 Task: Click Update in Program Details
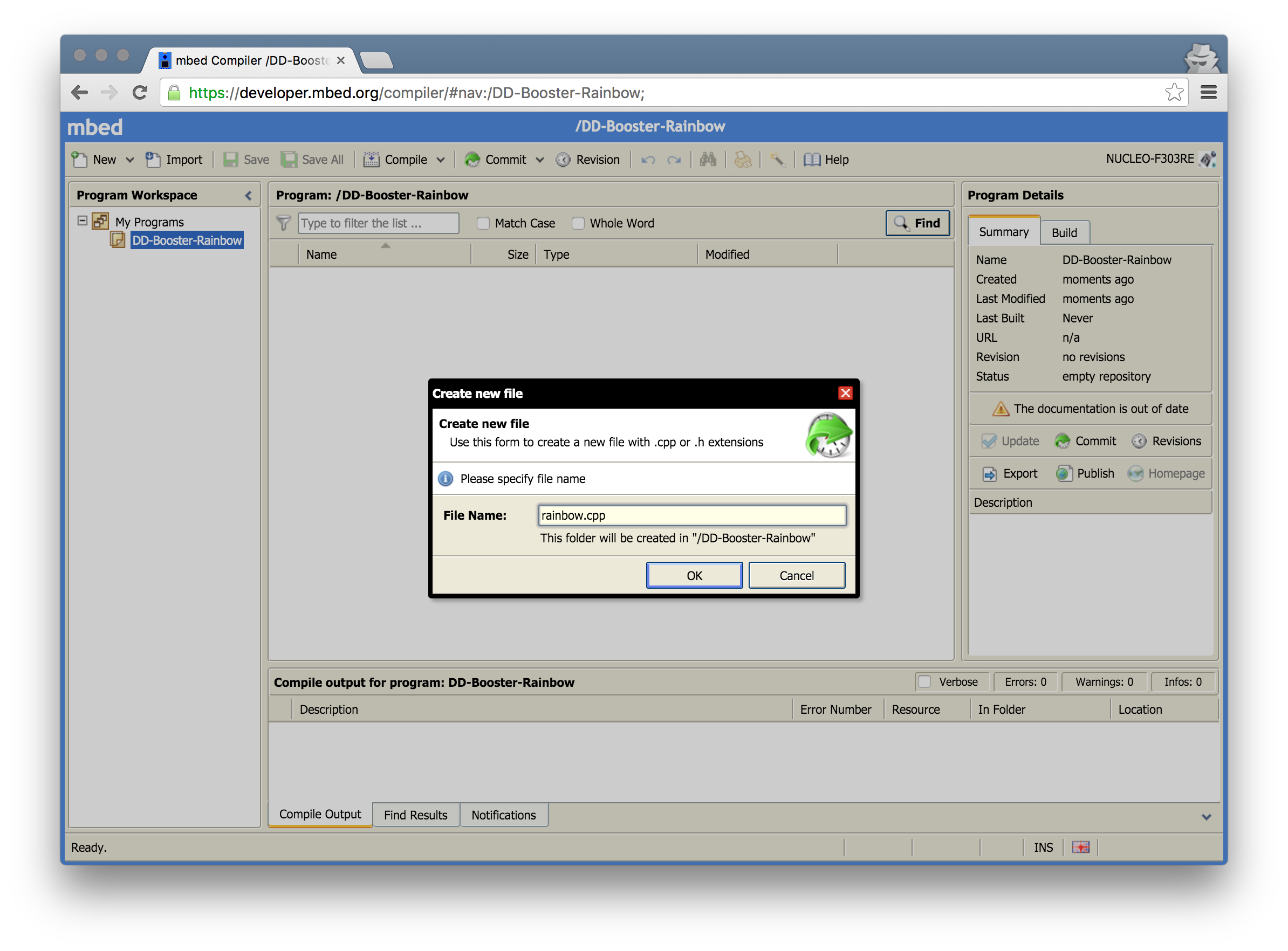click(x=1010, y=441)
